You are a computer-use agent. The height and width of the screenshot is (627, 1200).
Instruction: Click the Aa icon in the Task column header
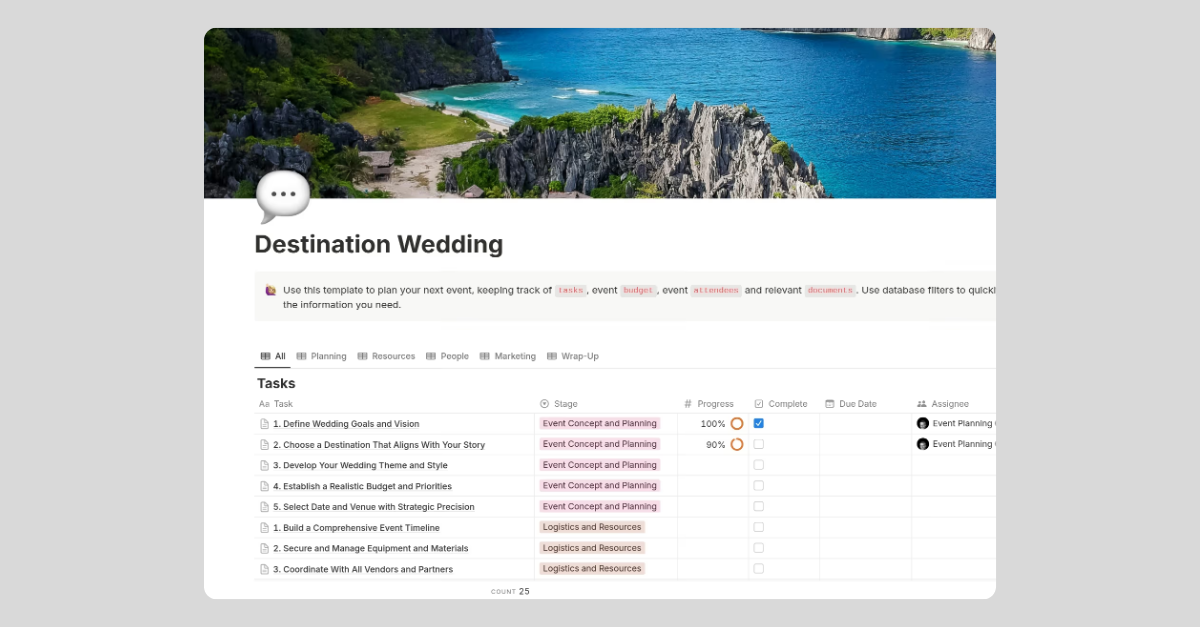tap(262, 403)
